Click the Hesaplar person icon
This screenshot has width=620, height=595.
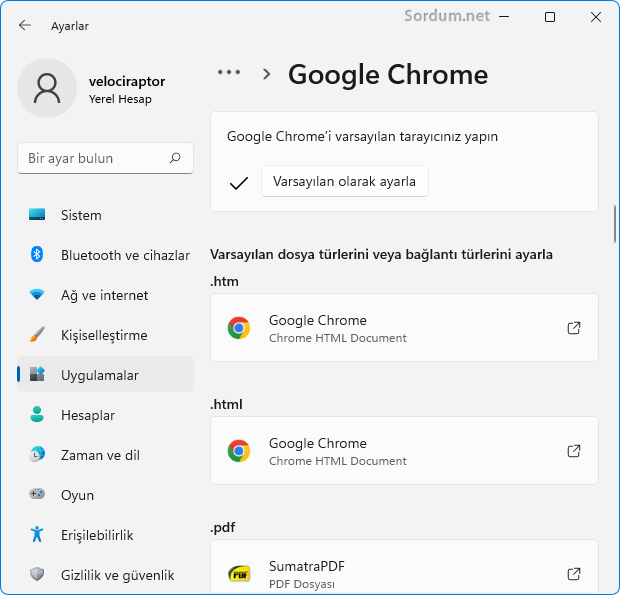[x=37, y=414]
